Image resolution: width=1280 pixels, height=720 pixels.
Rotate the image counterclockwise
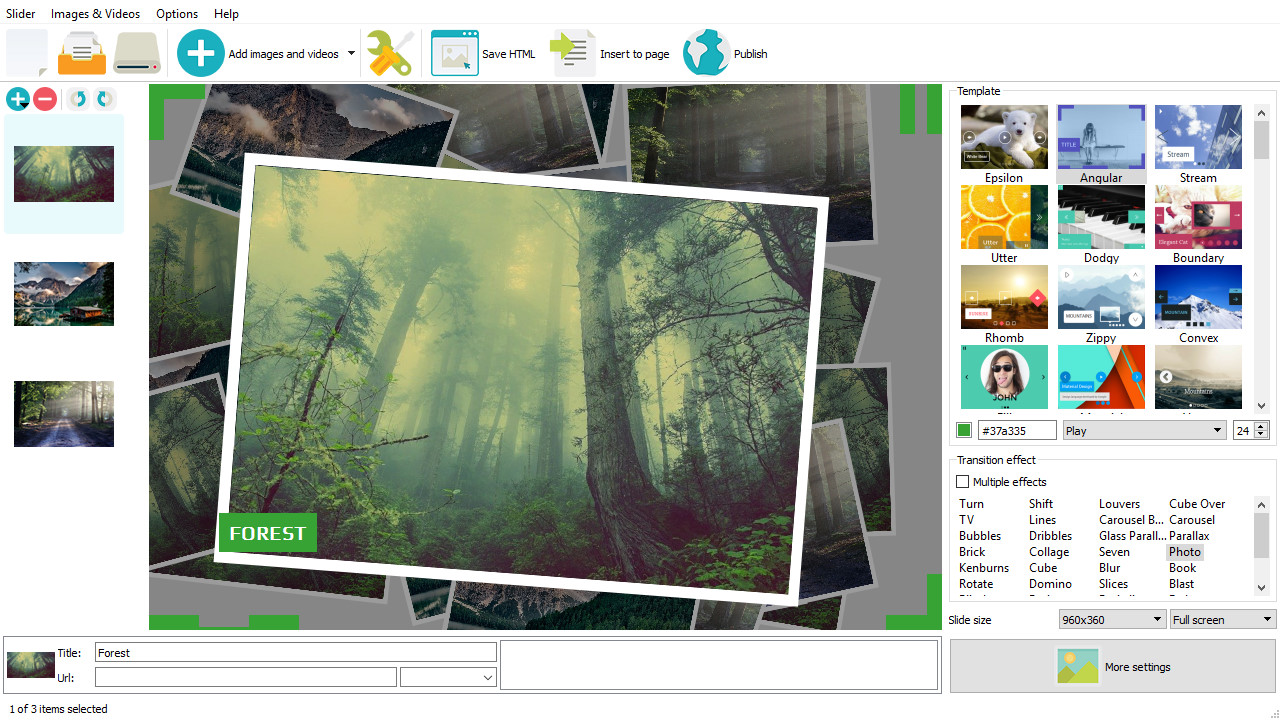77,99
